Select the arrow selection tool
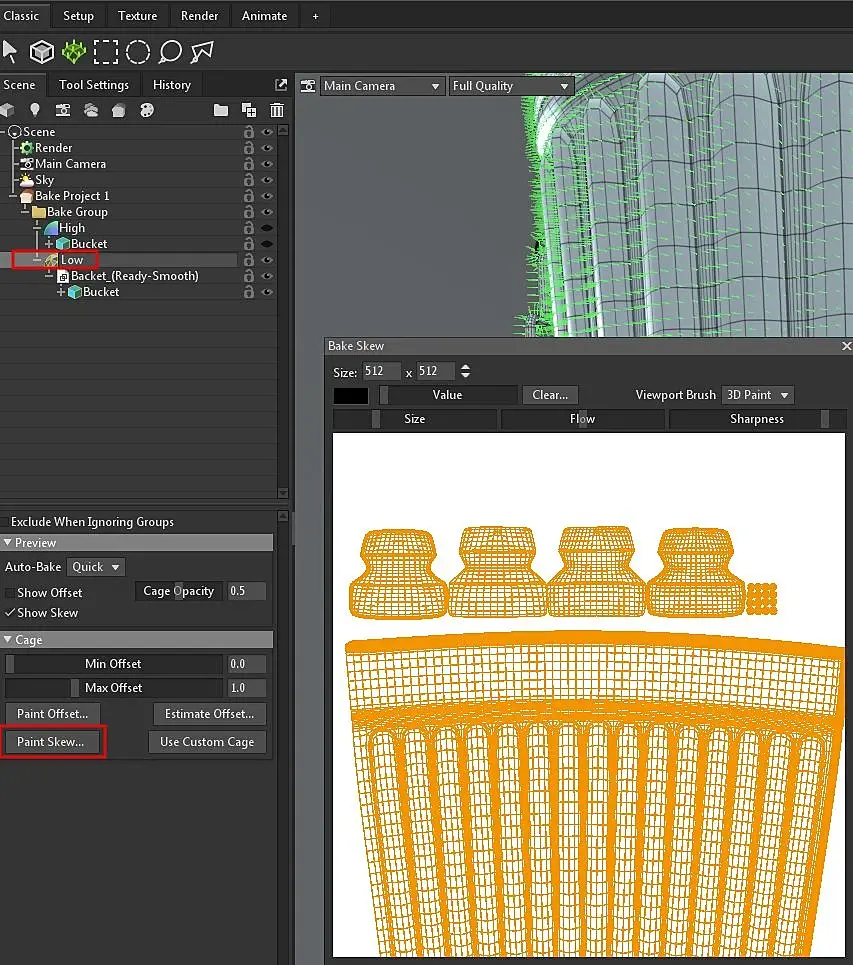 click(x=11, y=51)
